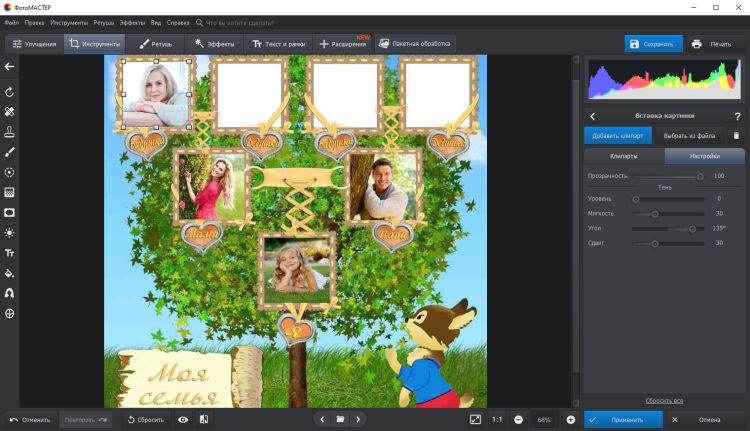Switch to the Клипарты tab
Viewport: 750px width, 431px height.
(x=623, y=157)
